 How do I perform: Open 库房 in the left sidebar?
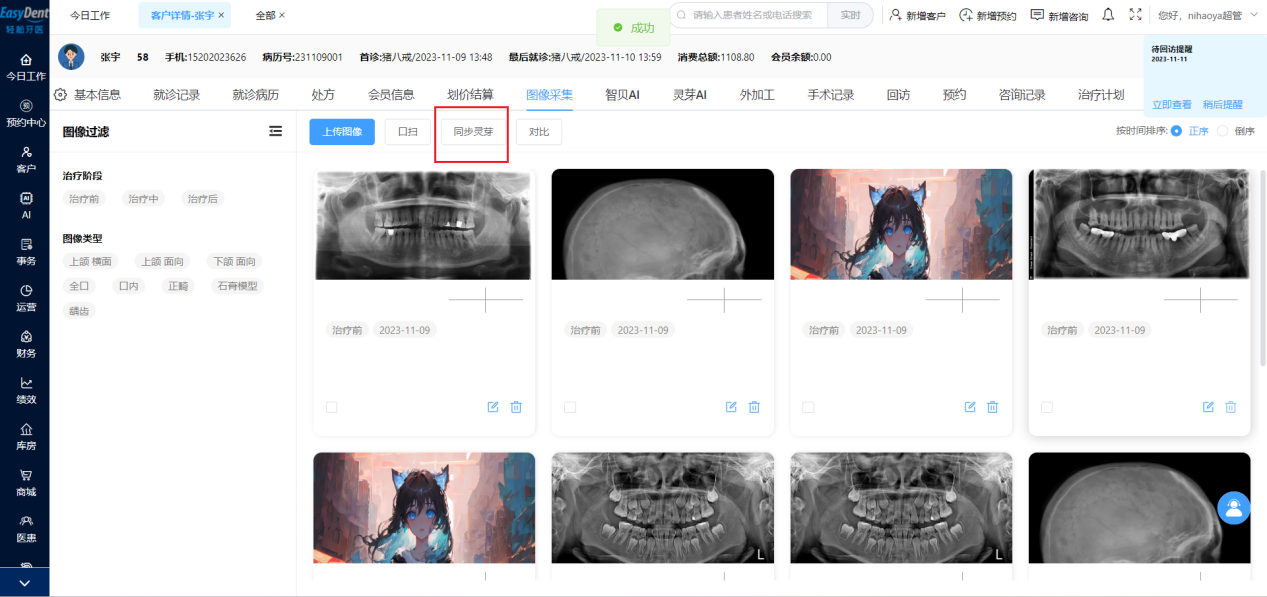tap(26, 436)
